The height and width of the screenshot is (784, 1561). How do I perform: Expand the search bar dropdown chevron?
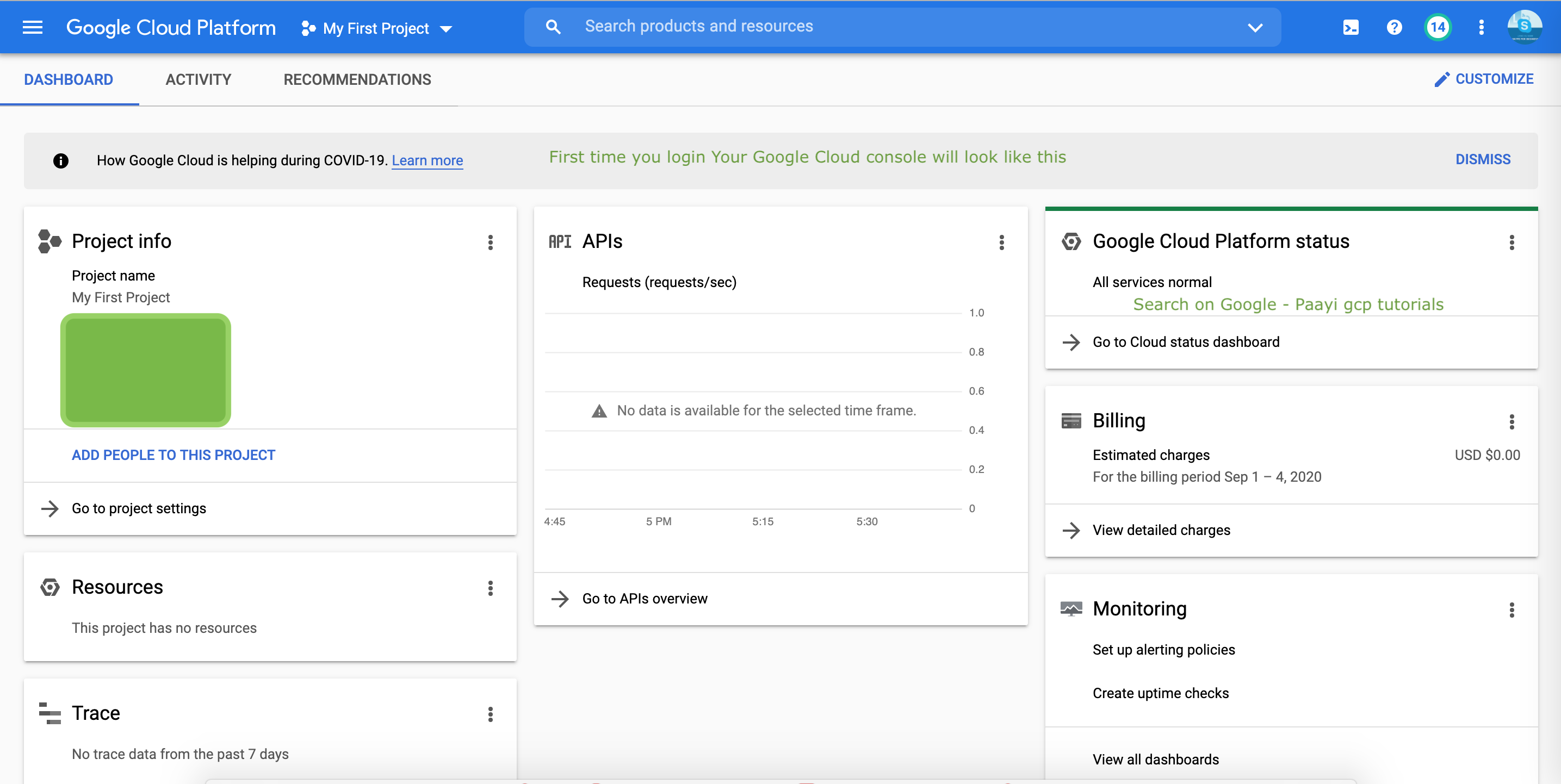[x=1255, y=27]
